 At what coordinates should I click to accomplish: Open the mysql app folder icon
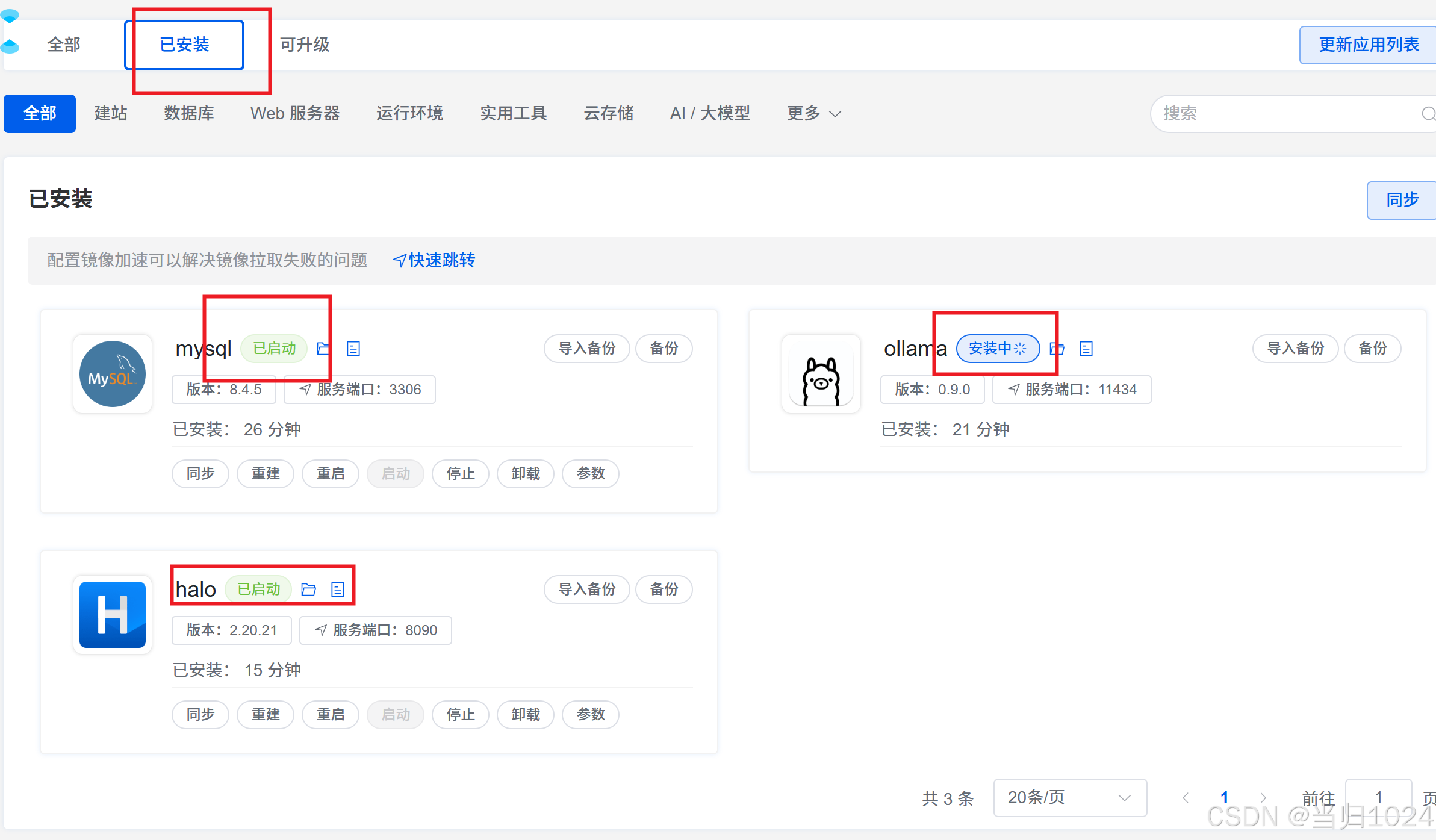[x=323, y=349]
